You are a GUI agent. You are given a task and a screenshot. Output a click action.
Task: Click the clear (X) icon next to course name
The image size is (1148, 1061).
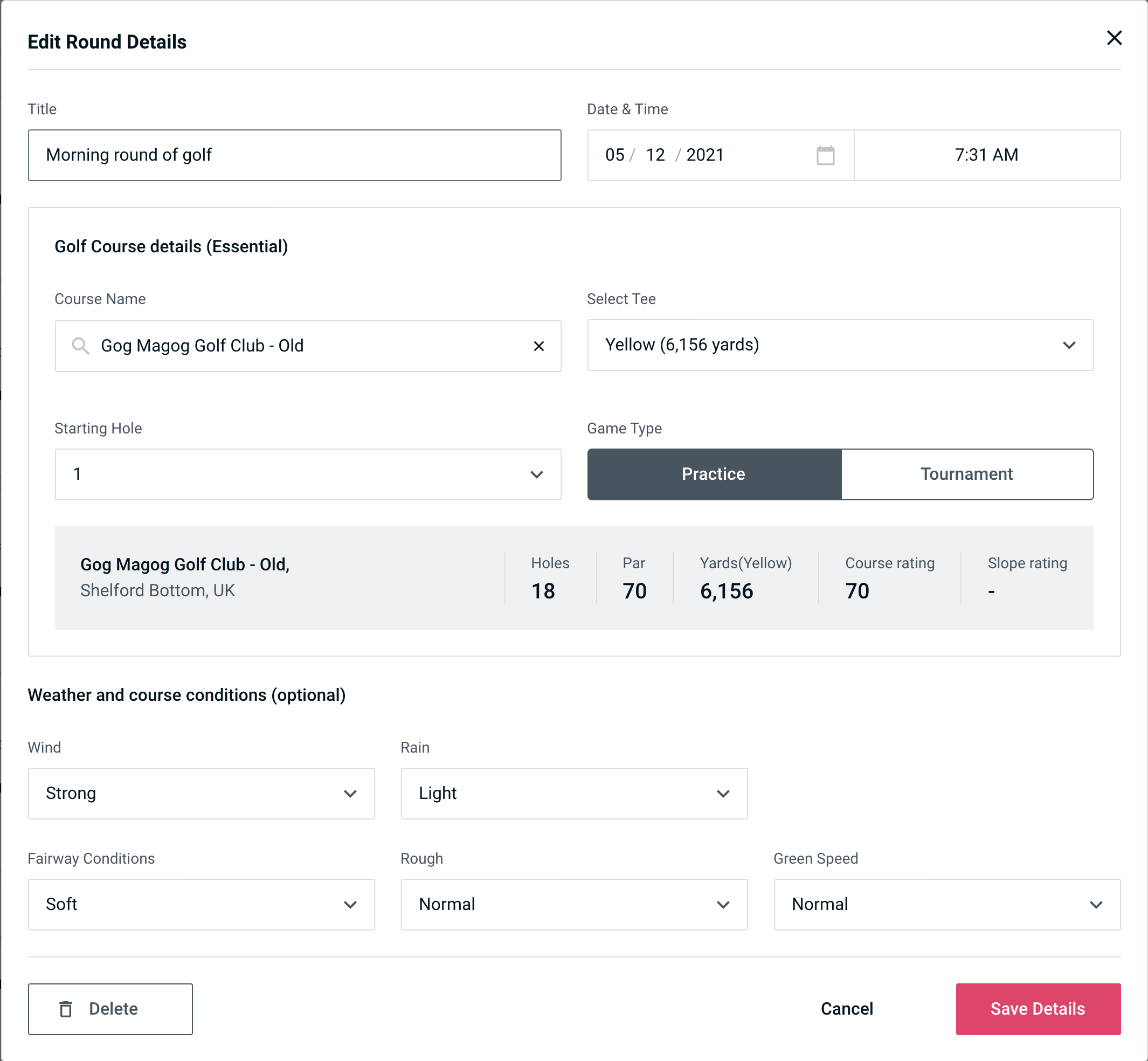[x=539, y=346]
